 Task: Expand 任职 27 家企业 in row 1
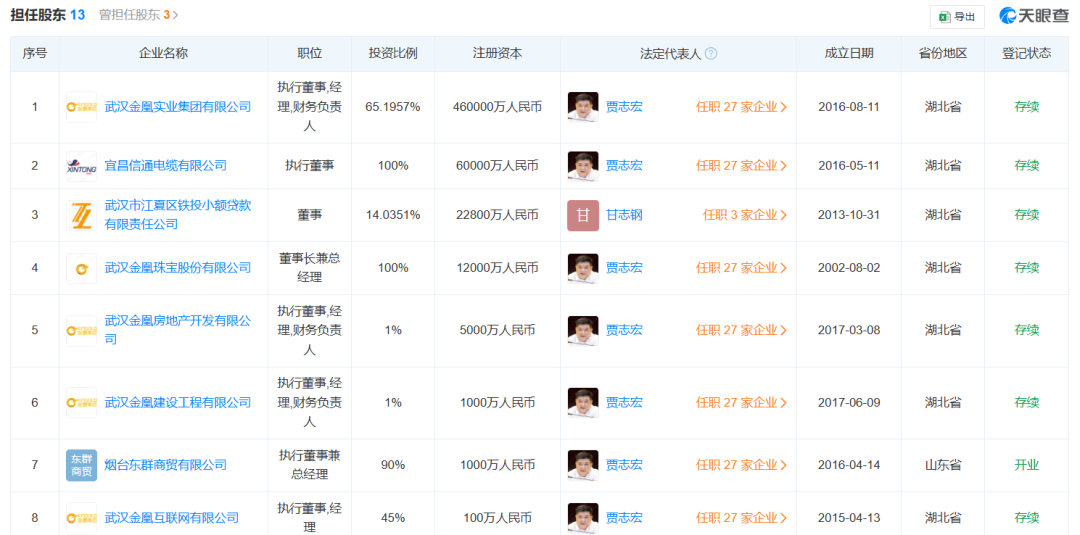click(x=741, y=107)
